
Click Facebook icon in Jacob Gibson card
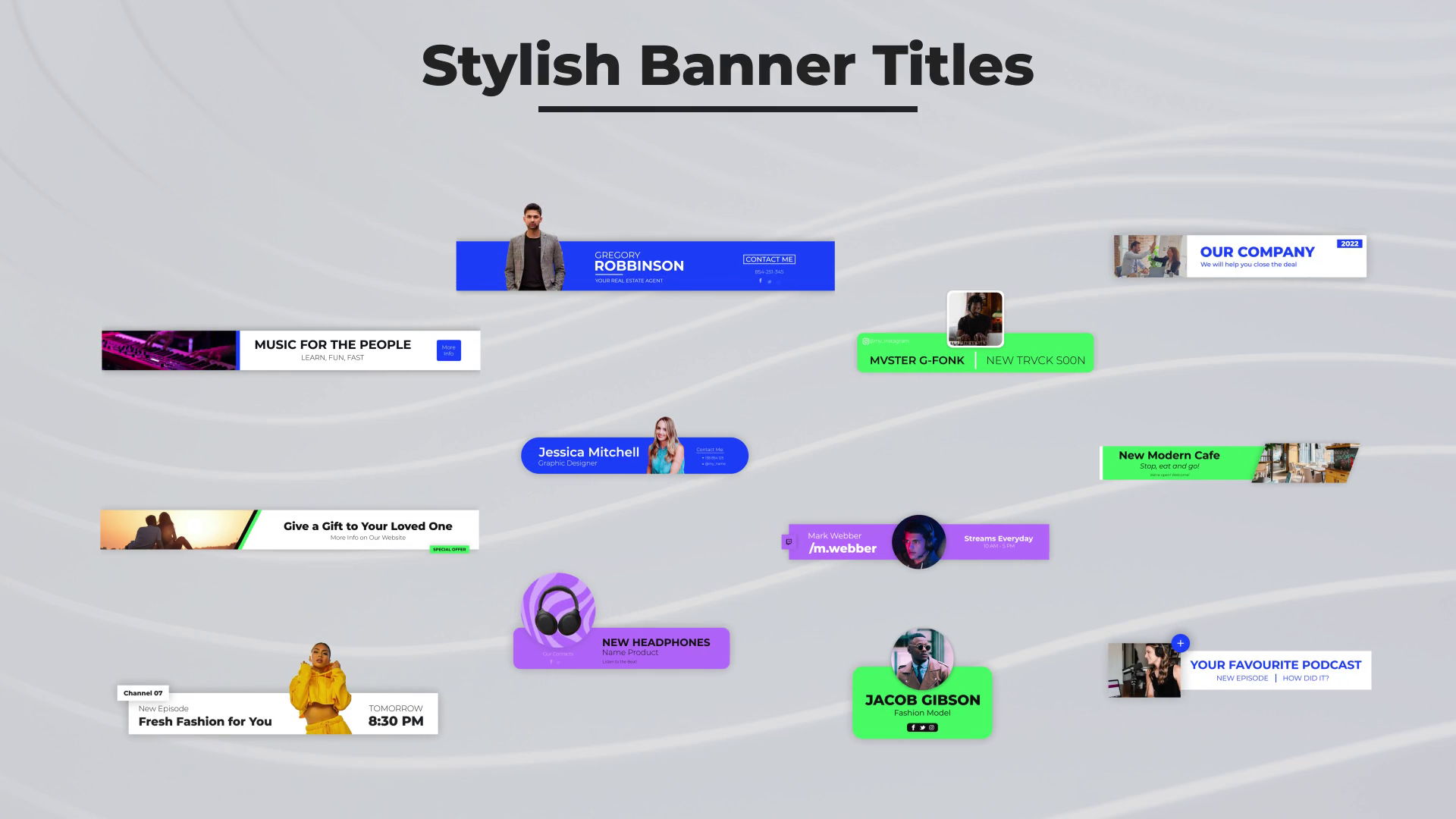[x=913, y=727]
